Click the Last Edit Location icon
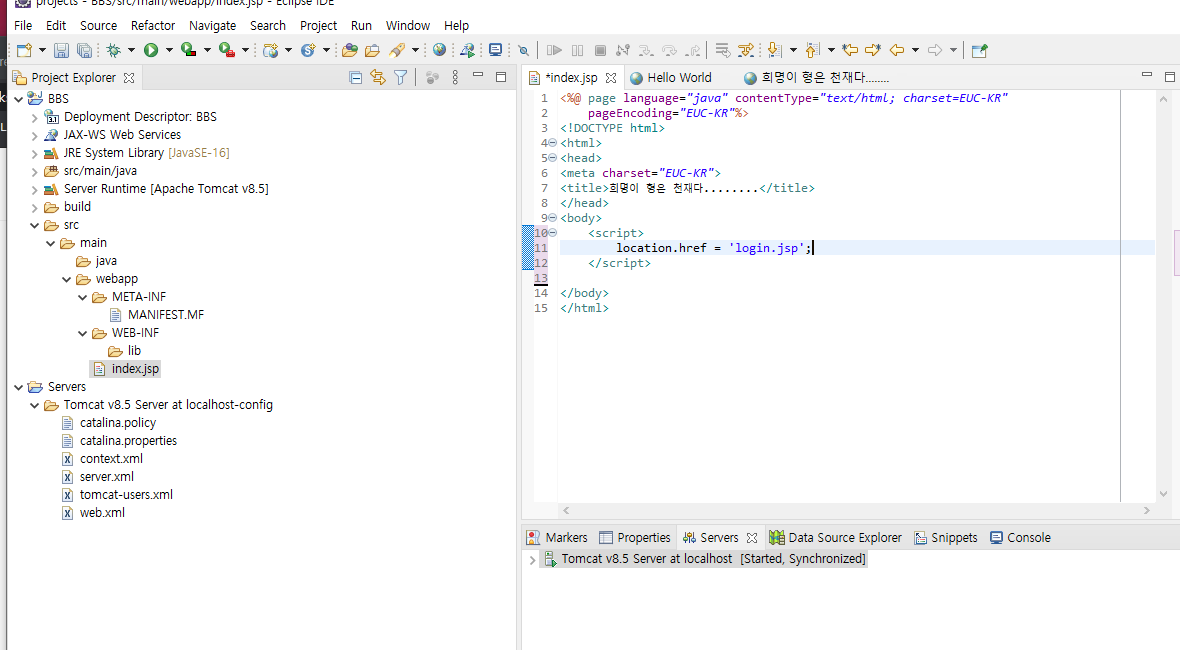1180x650 pixels. pyautogui.click(x=850, y=50)
